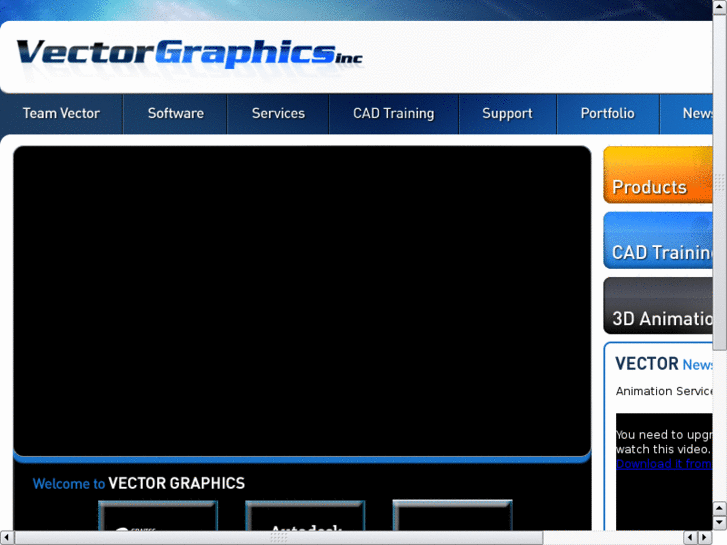The width and height of the screenshot is (727, 545).
Task: Open the first partner thumbnail under Welcome
Action: click(158, 515)
